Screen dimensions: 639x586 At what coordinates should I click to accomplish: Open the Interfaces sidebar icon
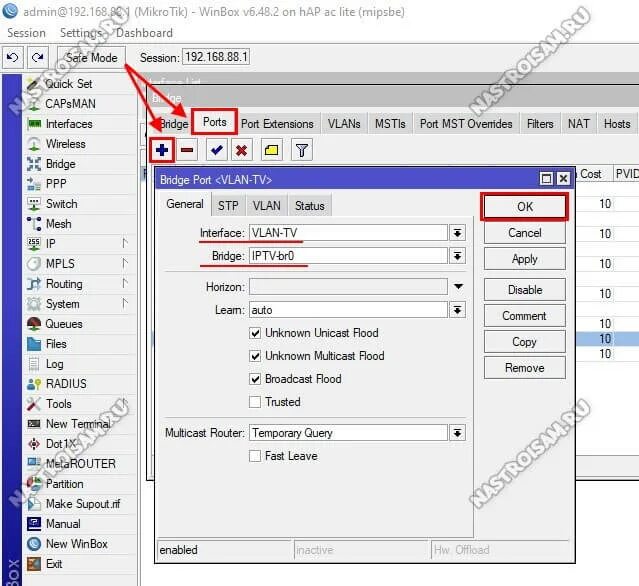click(x=34, y=123)
